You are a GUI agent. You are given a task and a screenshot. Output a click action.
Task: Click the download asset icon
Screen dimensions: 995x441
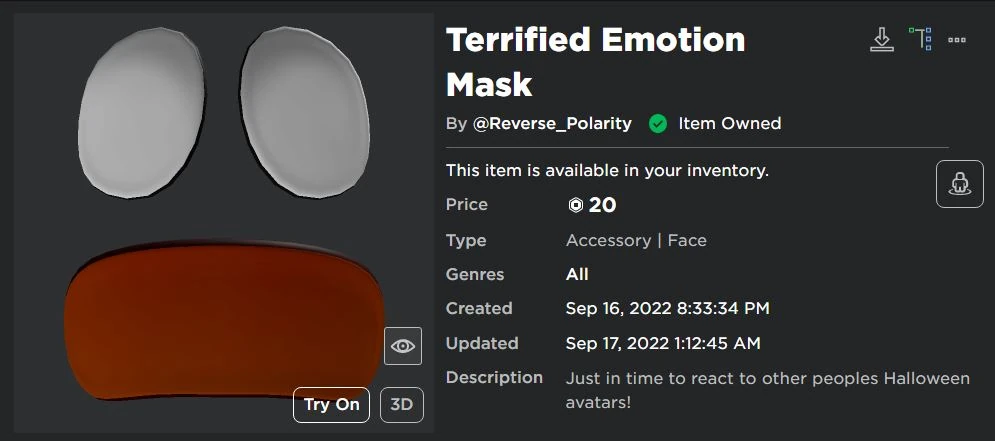click(881, 40)
